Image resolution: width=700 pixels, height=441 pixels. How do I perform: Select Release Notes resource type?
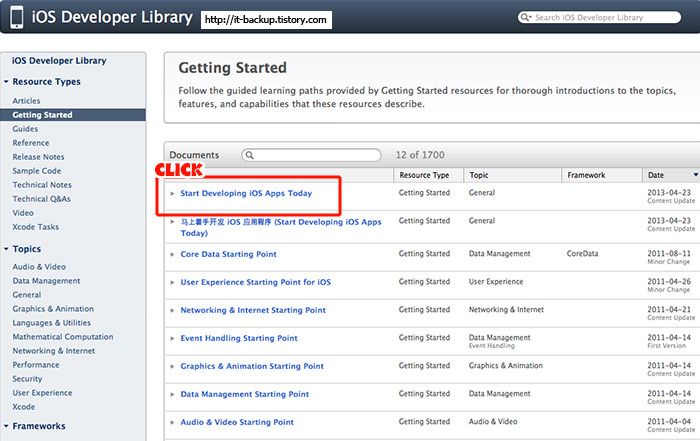(x=38, y=157)
